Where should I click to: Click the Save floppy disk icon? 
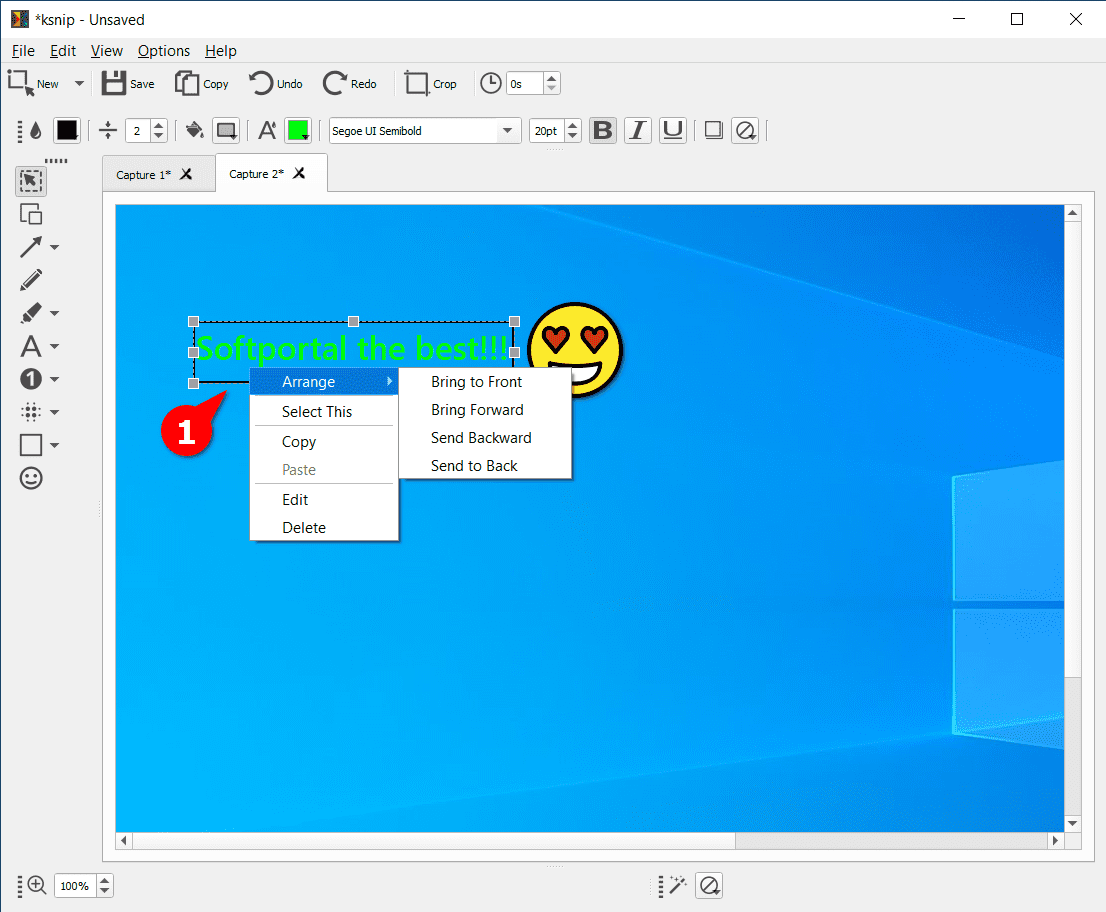(114, 83)
